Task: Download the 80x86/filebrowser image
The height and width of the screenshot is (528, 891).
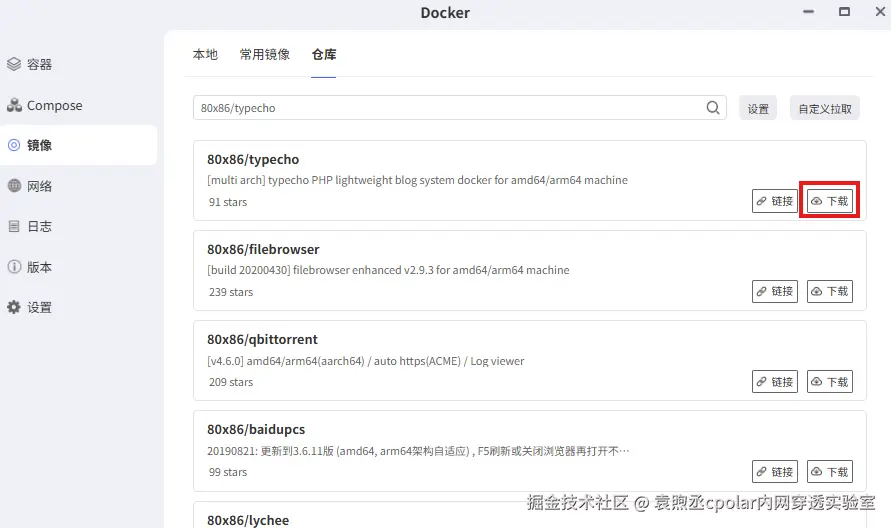Action: [830, 291]
